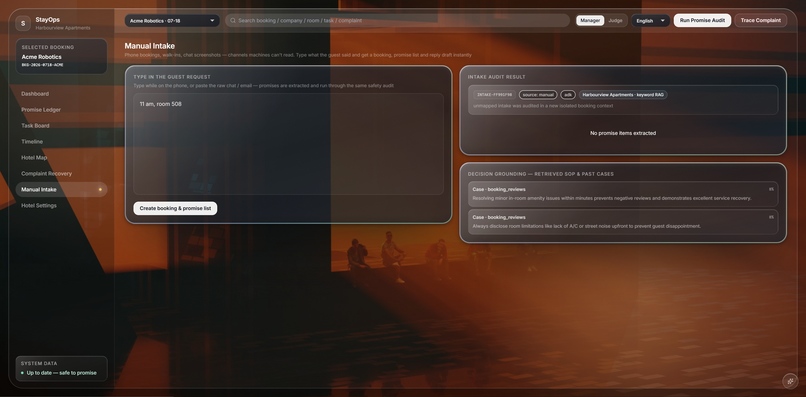The image size is (806, 397).
Task: Select Manual Intake in sidebar
Action: [x=61, y=189]
